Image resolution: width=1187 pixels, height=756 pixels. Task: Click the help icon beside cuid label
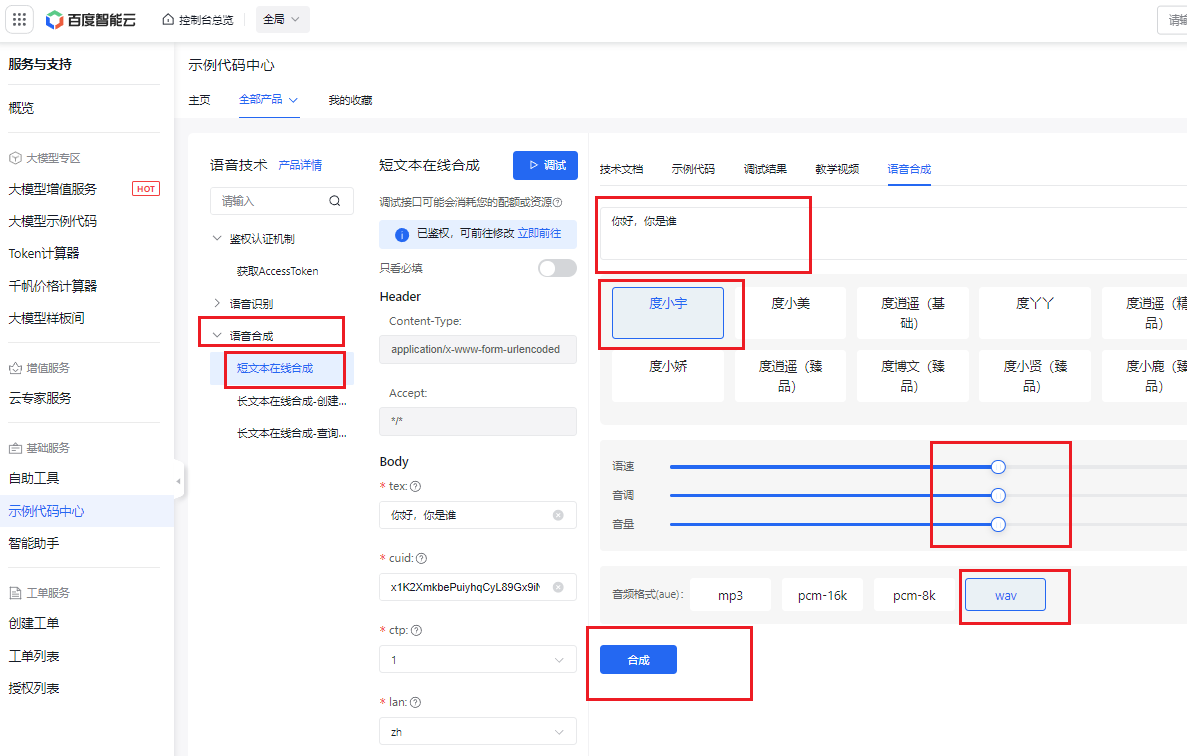point(422,558)
